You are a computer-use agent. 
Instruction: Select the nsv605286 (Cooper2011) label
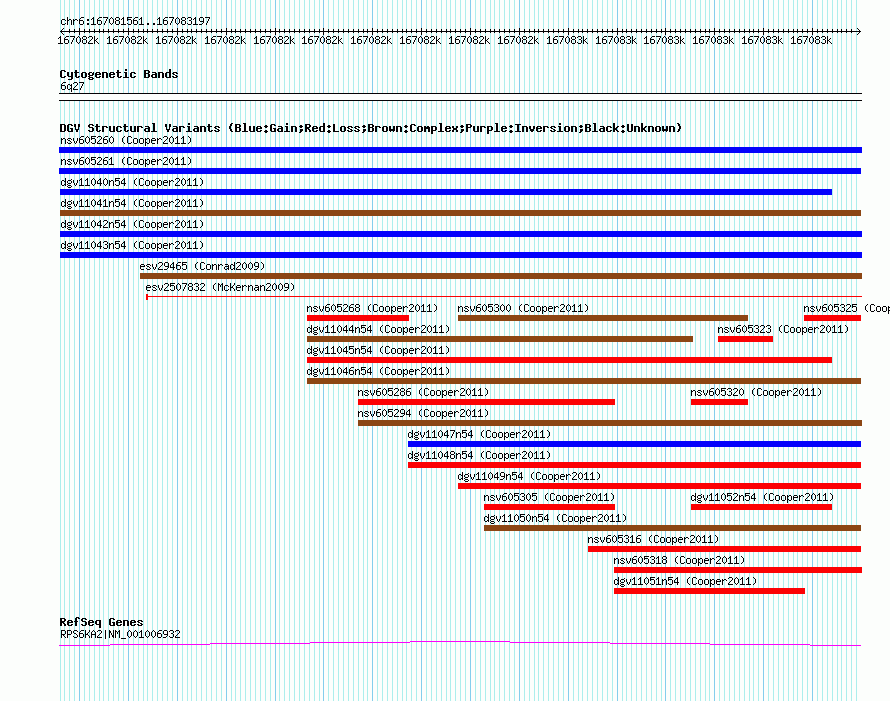pyautogui.click(x=423, y=392)
